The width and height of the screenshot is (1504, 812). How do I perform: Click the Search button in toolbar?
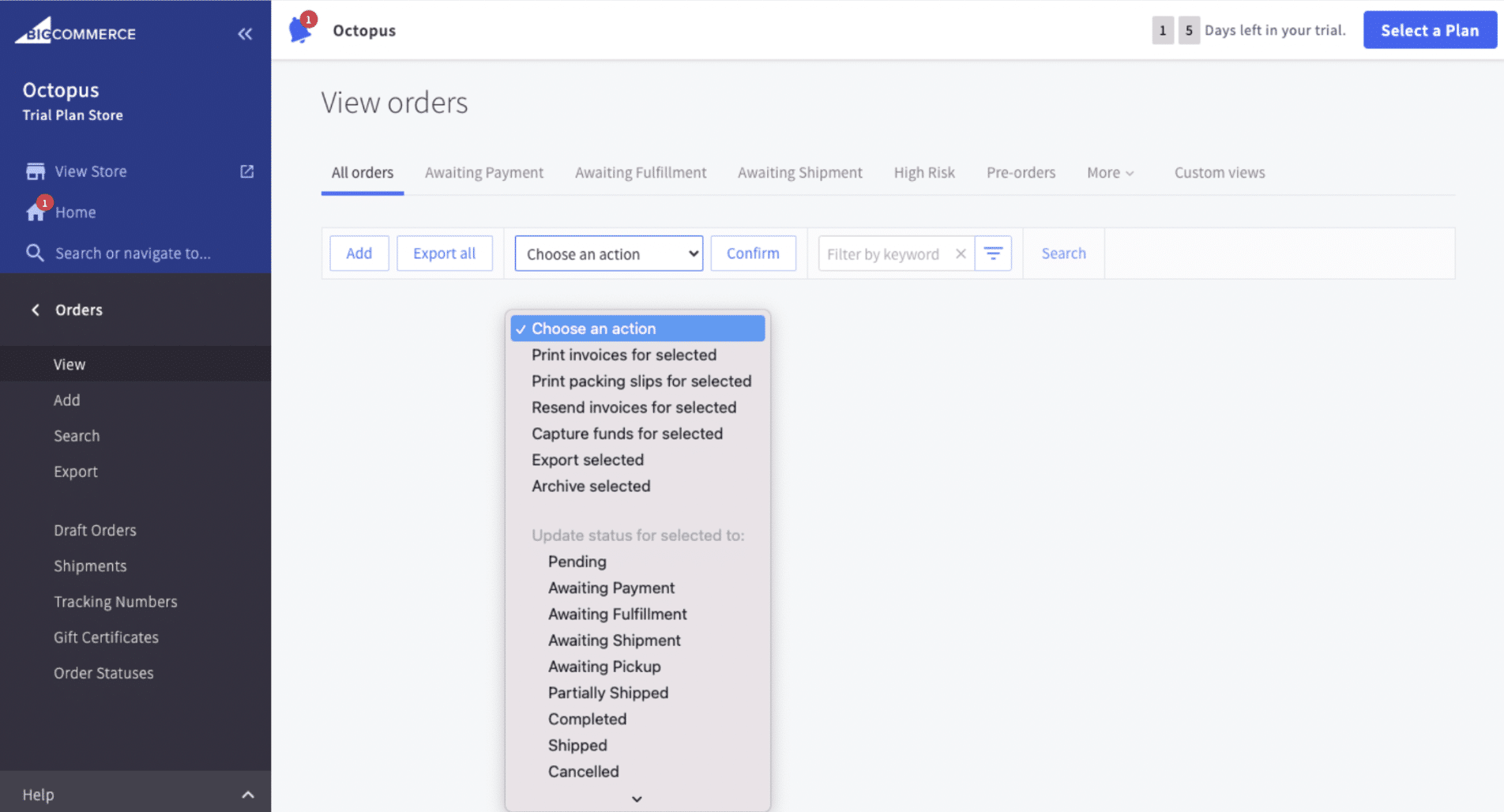click(1063, 254)
